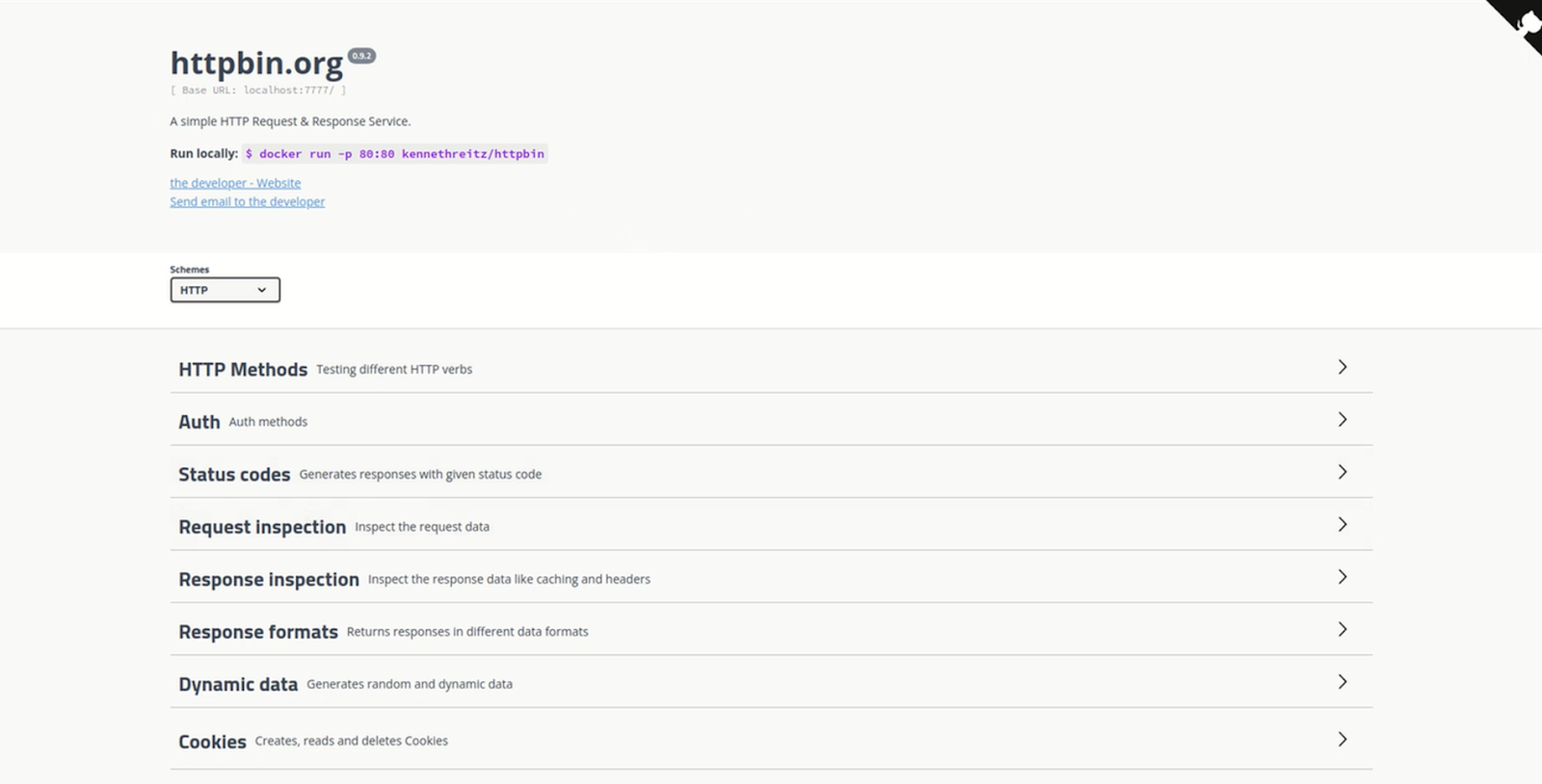Click the 0.9.2 version badge
The image size is (1542, 784).
(361, 56)
